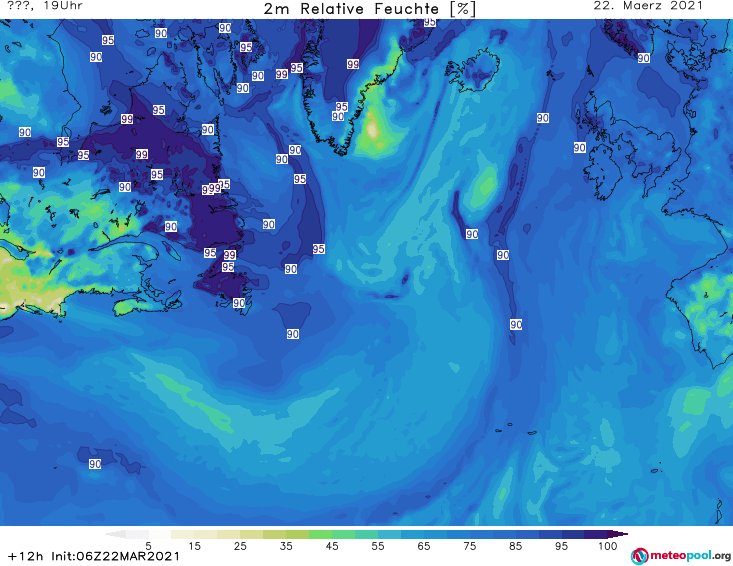The height and width of the screenshot is (566, 733).
Task: Click the Ireland landmass outline
Action: click(604, 172)
